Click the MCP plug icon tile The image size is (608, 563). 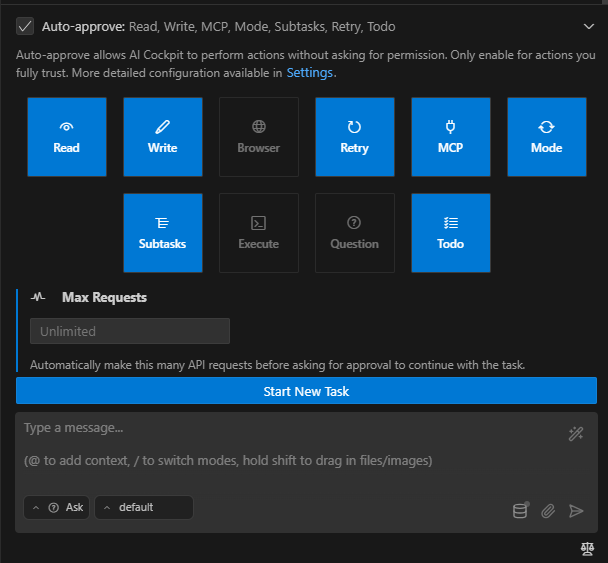[451, 137]
